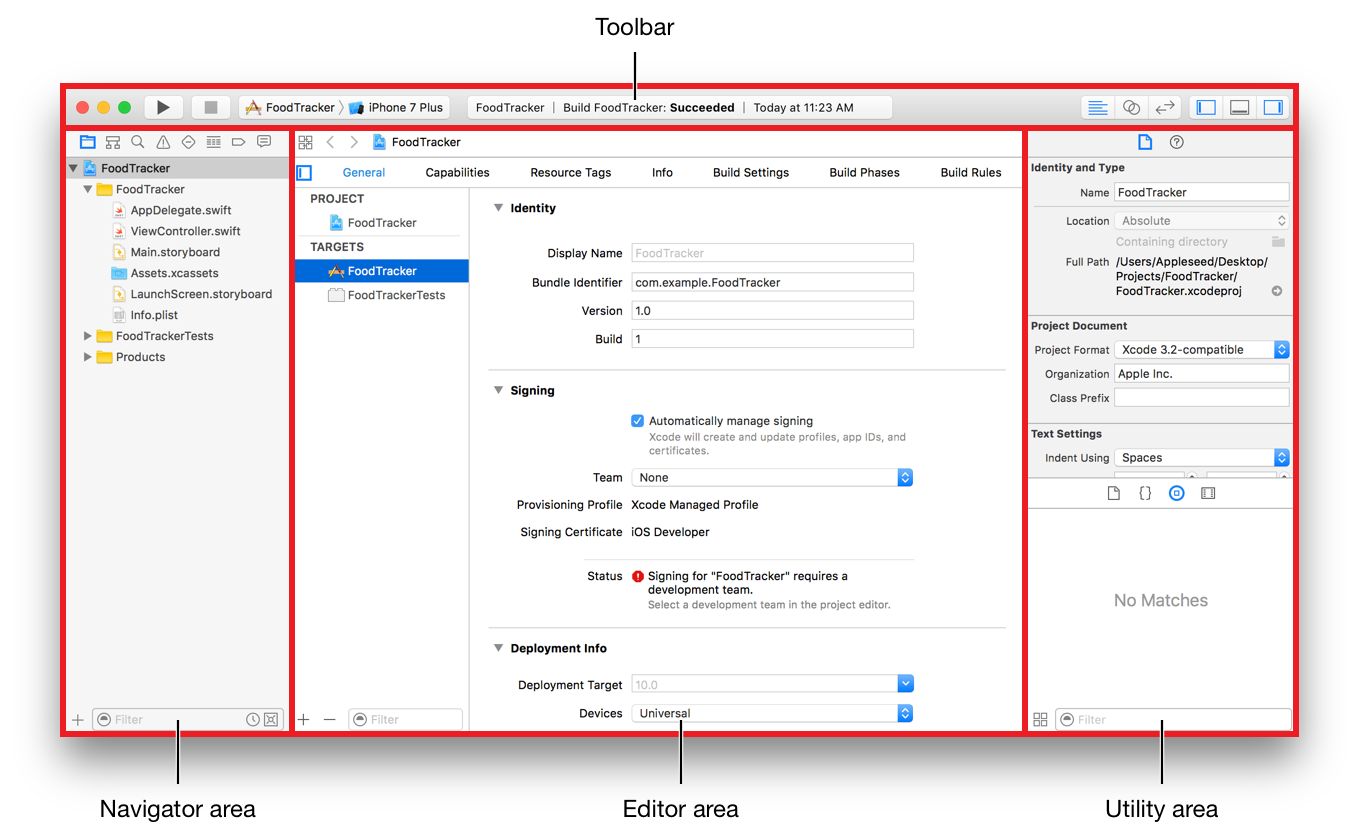1360x836 pixels.
Task: Open the Project Format dropdown
Action: 1202,350
